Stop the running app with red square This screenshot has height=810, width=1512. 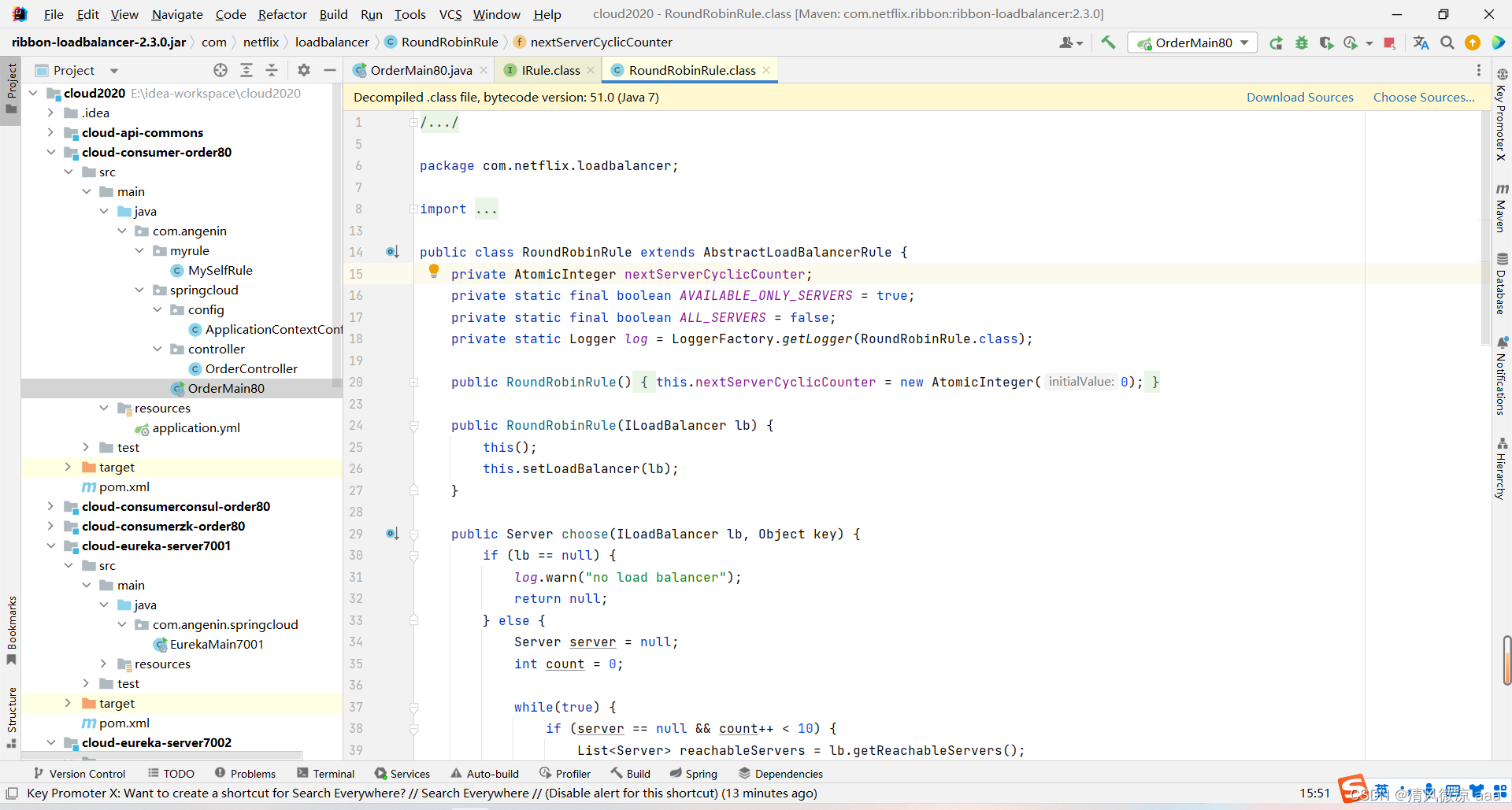coord(1389,43)
